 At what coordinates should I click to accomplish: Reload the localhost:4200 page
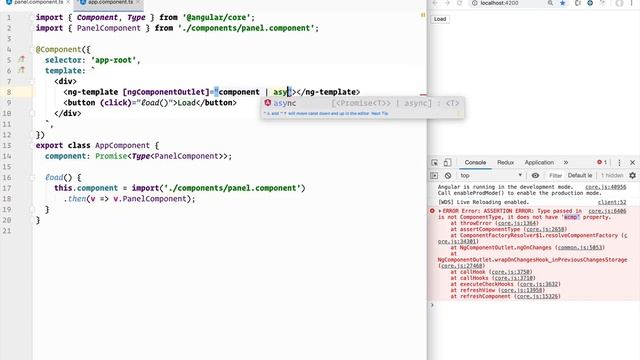(460, 3)
